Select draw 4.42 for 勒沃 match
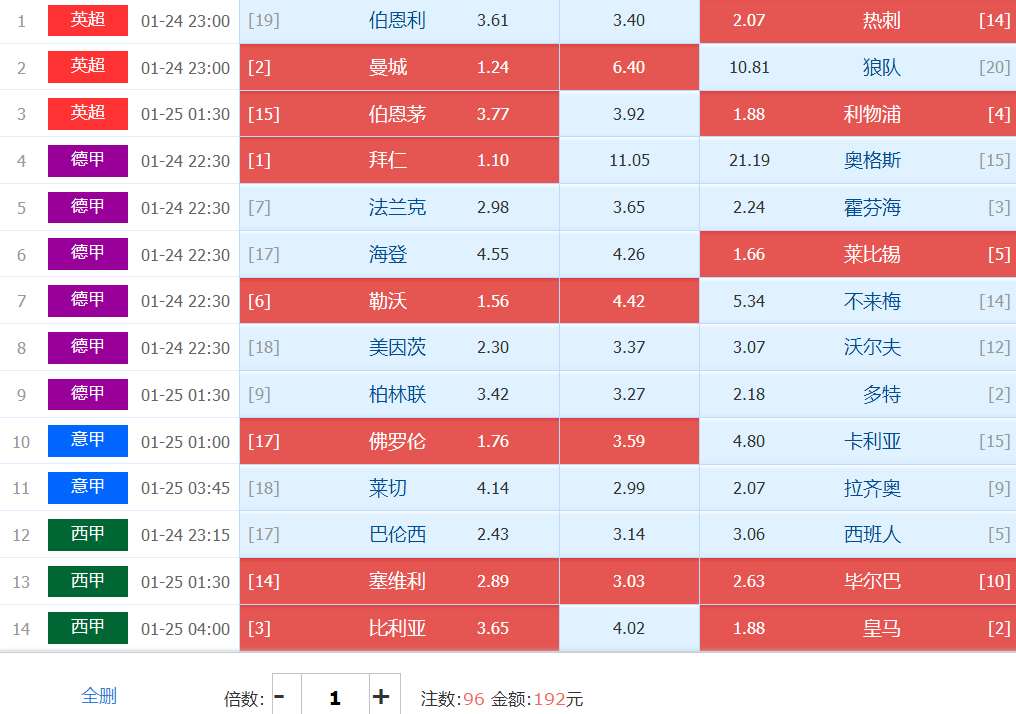 coord(629,301)
